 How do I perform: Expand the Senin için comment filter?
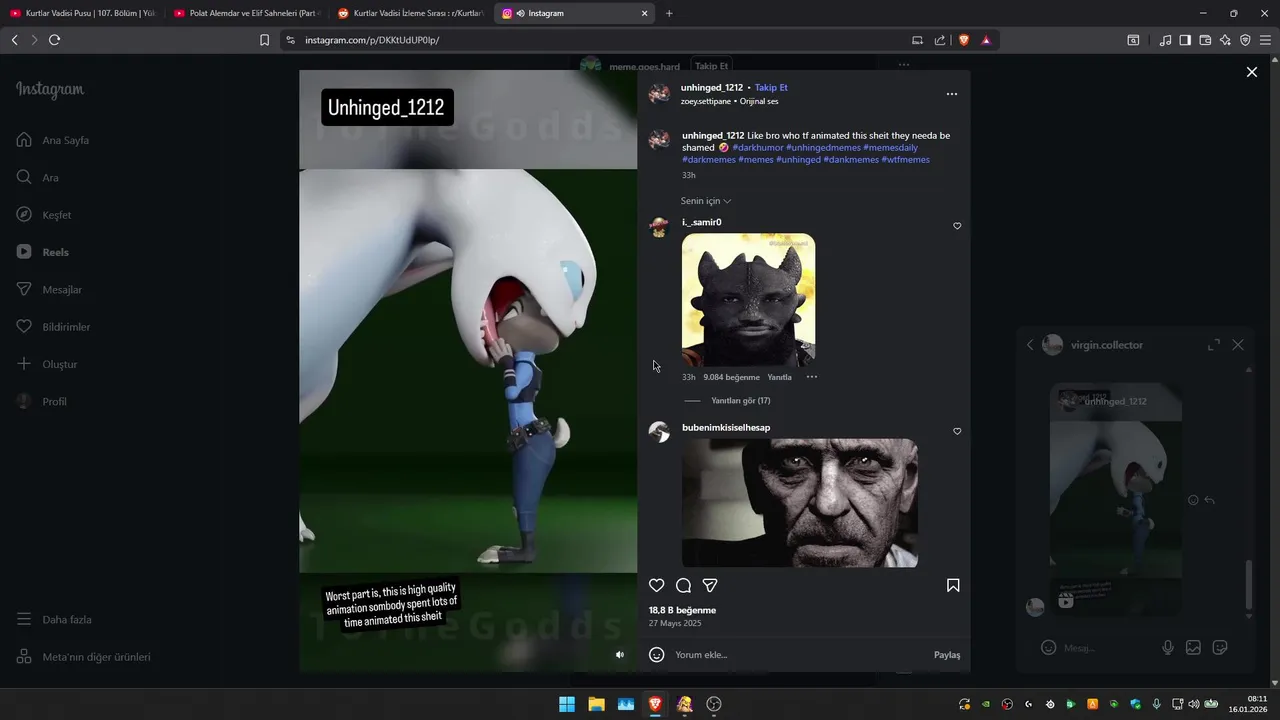[x=706, y=201]
